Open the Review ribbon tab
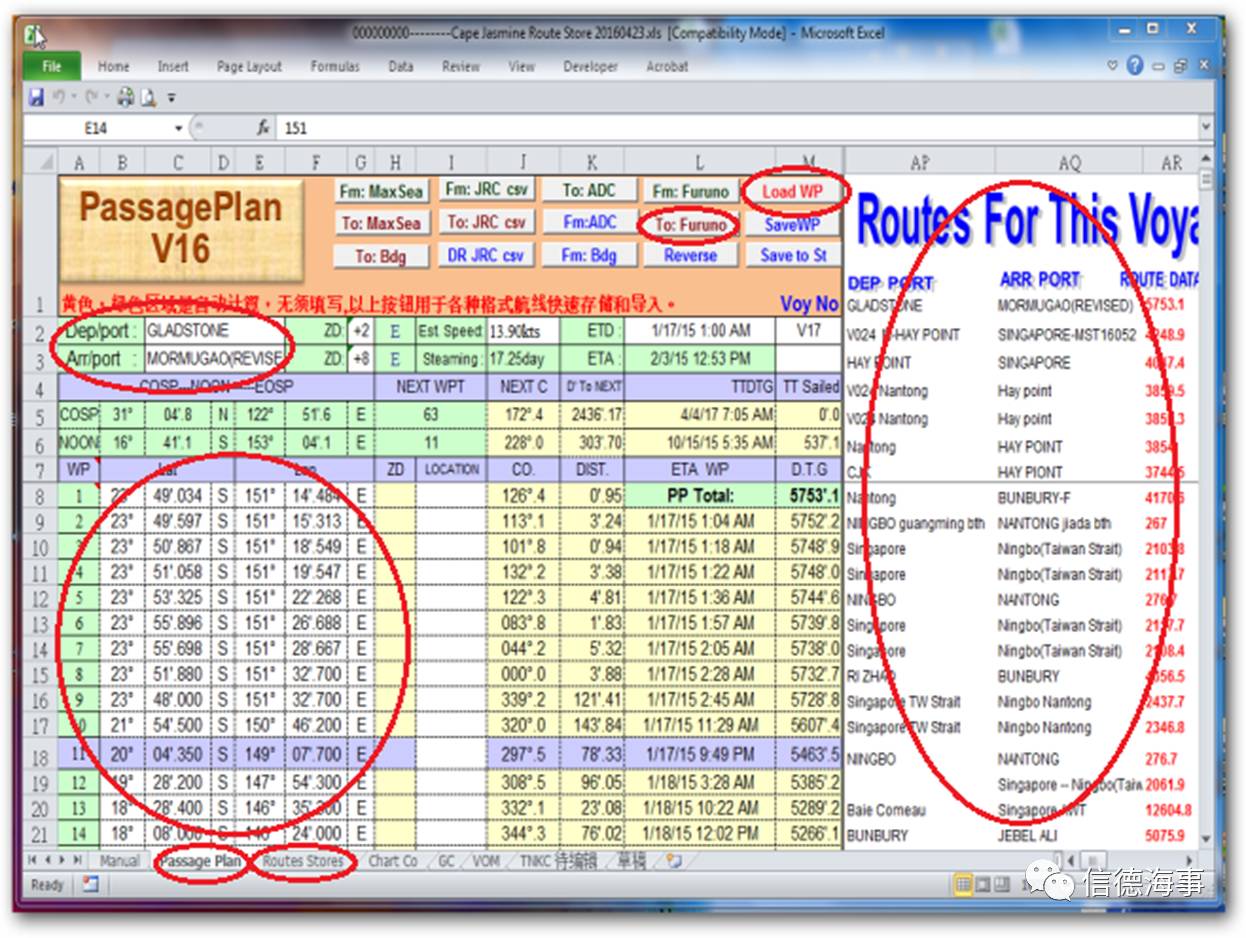Viewport: 1246px width, 938px height. [x=461, y=66]
